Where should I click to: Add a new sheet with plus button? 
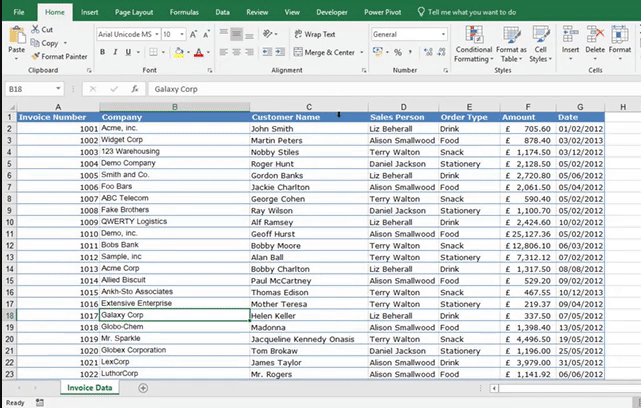point(143,387)
